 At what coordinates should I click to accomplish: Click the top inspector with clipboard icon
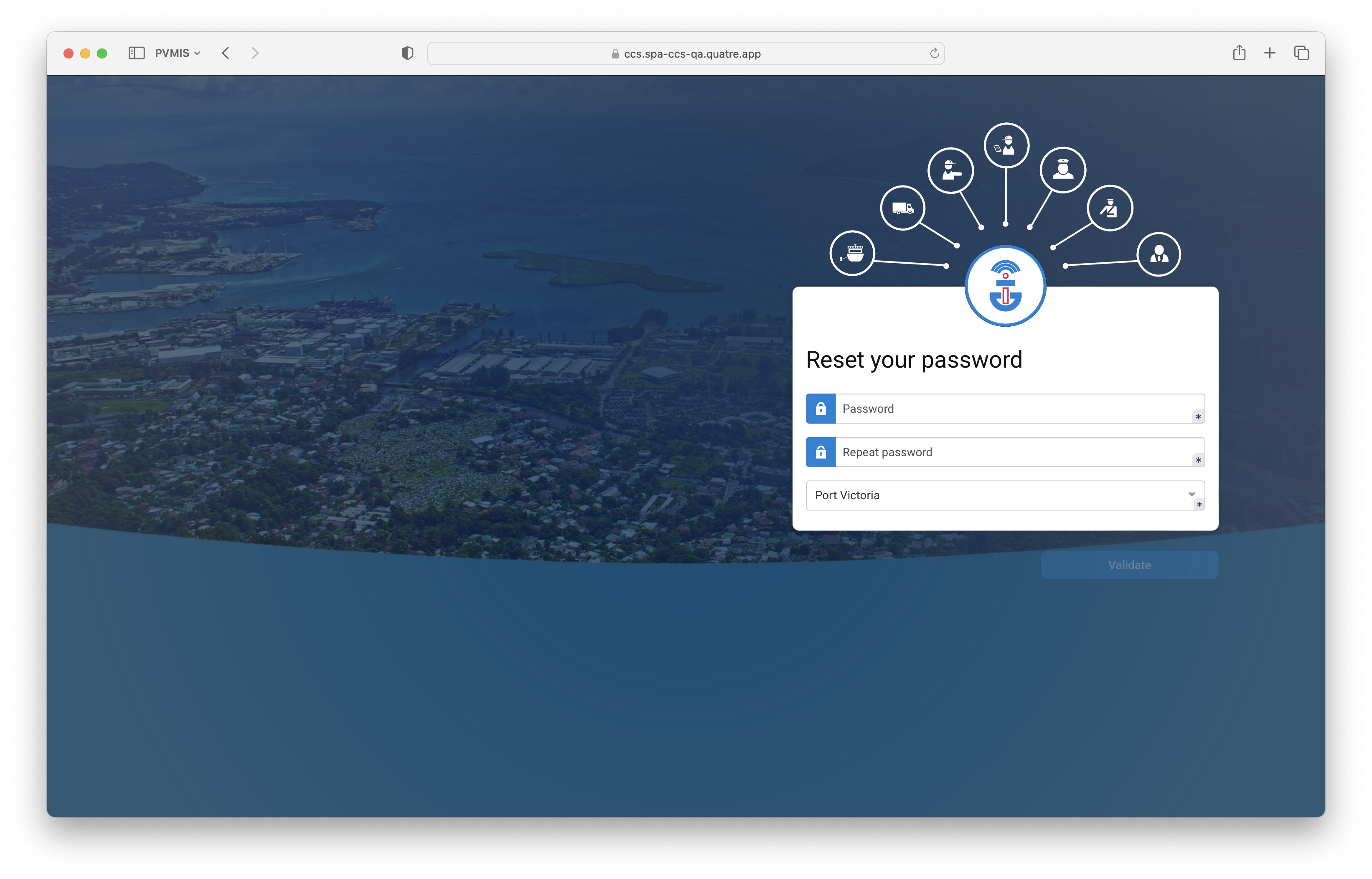click(x=1006, y=145)
